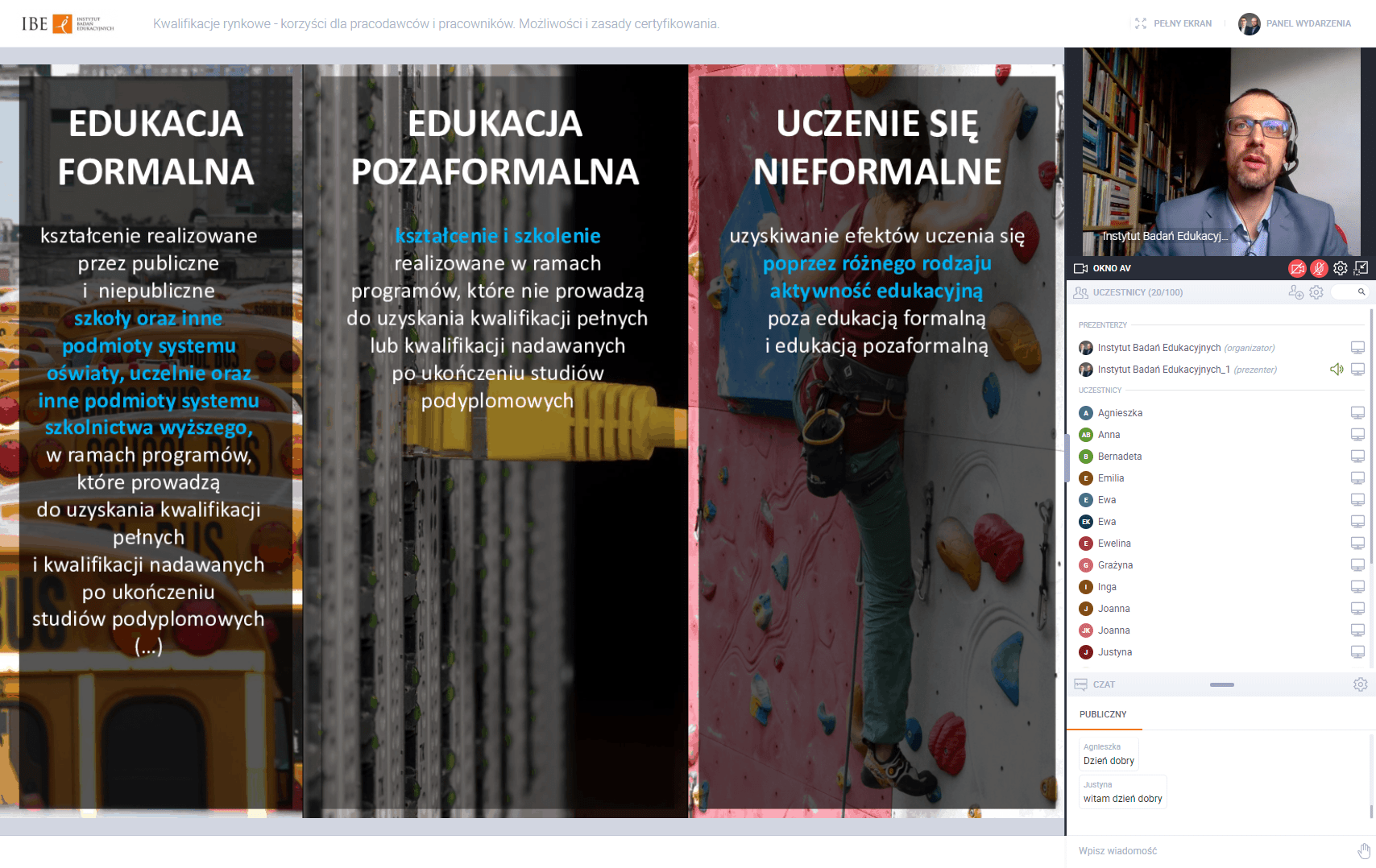Click the IBE logo
This screenshot has width=1376, height=868.
pyautogui.click(x=68, y=23)
